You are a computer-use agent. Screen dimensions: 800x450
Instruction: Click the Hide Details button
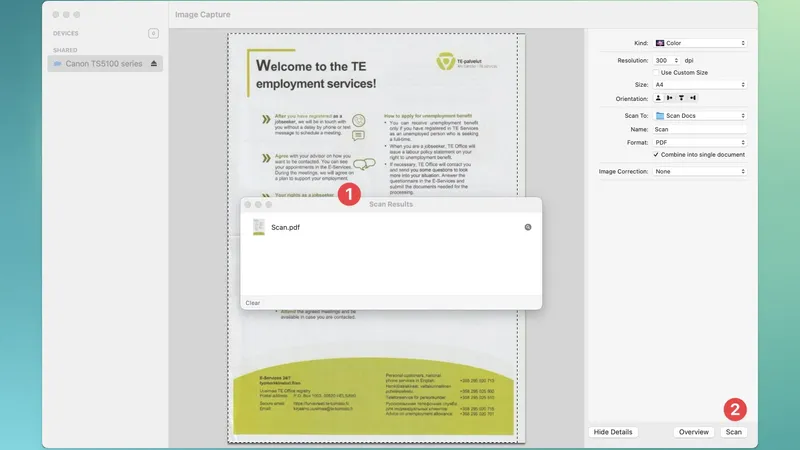click(x=613, y=432)
